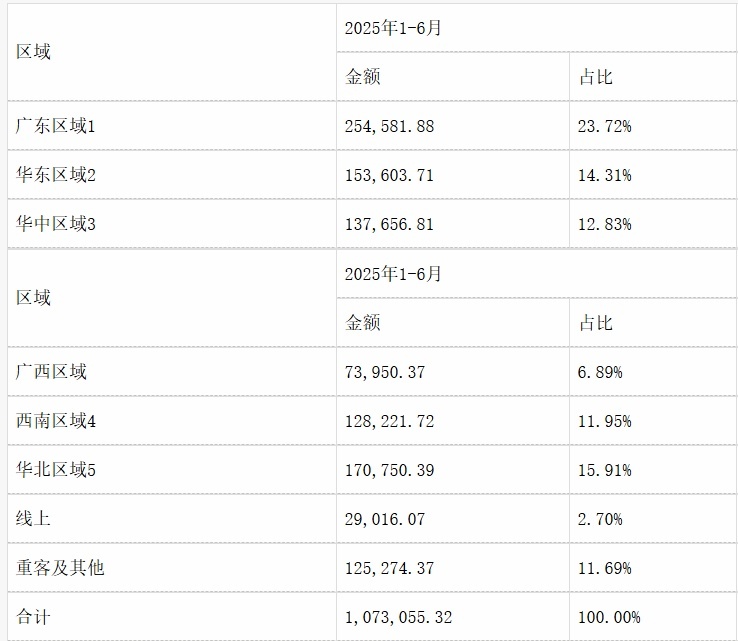Select the 合计 total row label

tap(33, 617)
